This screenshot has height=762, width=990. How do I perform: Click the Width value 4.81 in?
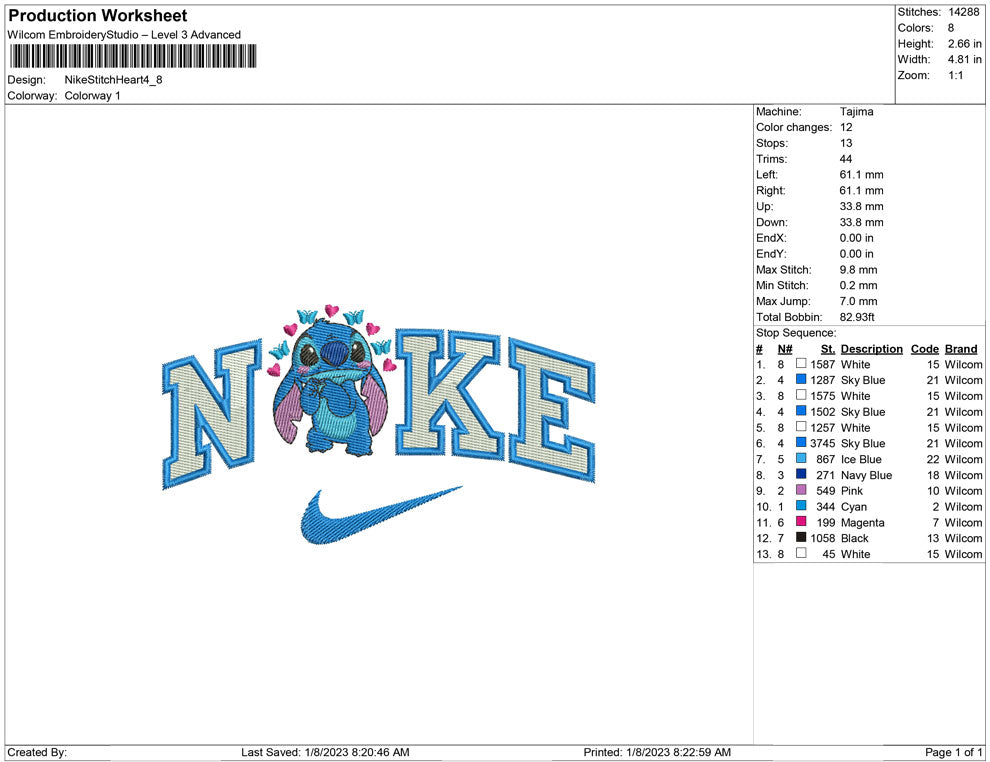[964, 59]
